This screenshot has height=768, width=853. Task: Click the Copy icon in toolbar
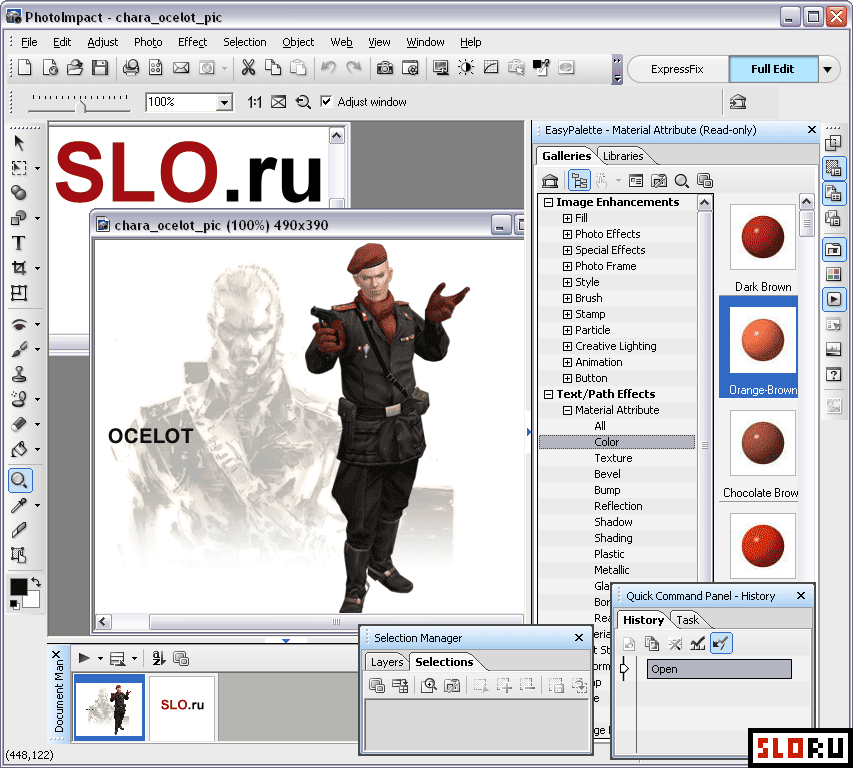click(273, 68)
